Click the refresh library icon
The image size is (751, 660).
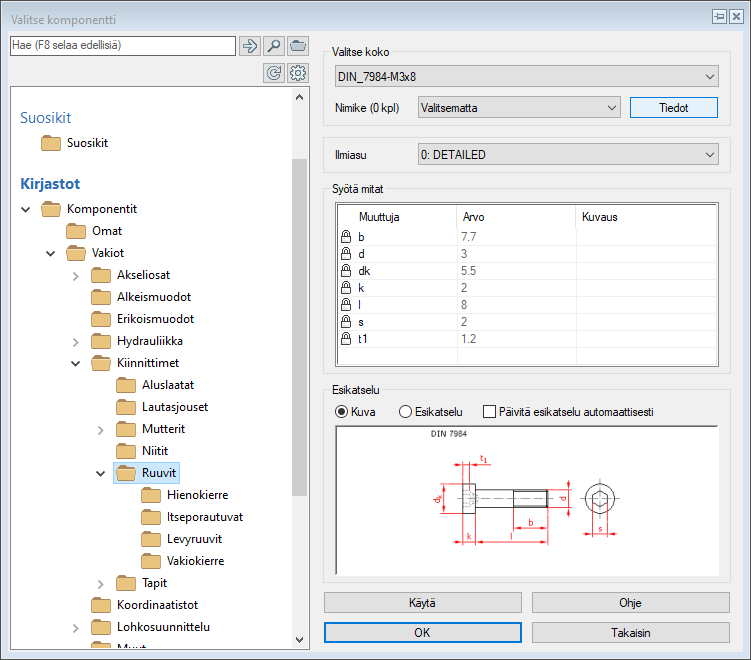pyautogui.click(x=274, y=73)
